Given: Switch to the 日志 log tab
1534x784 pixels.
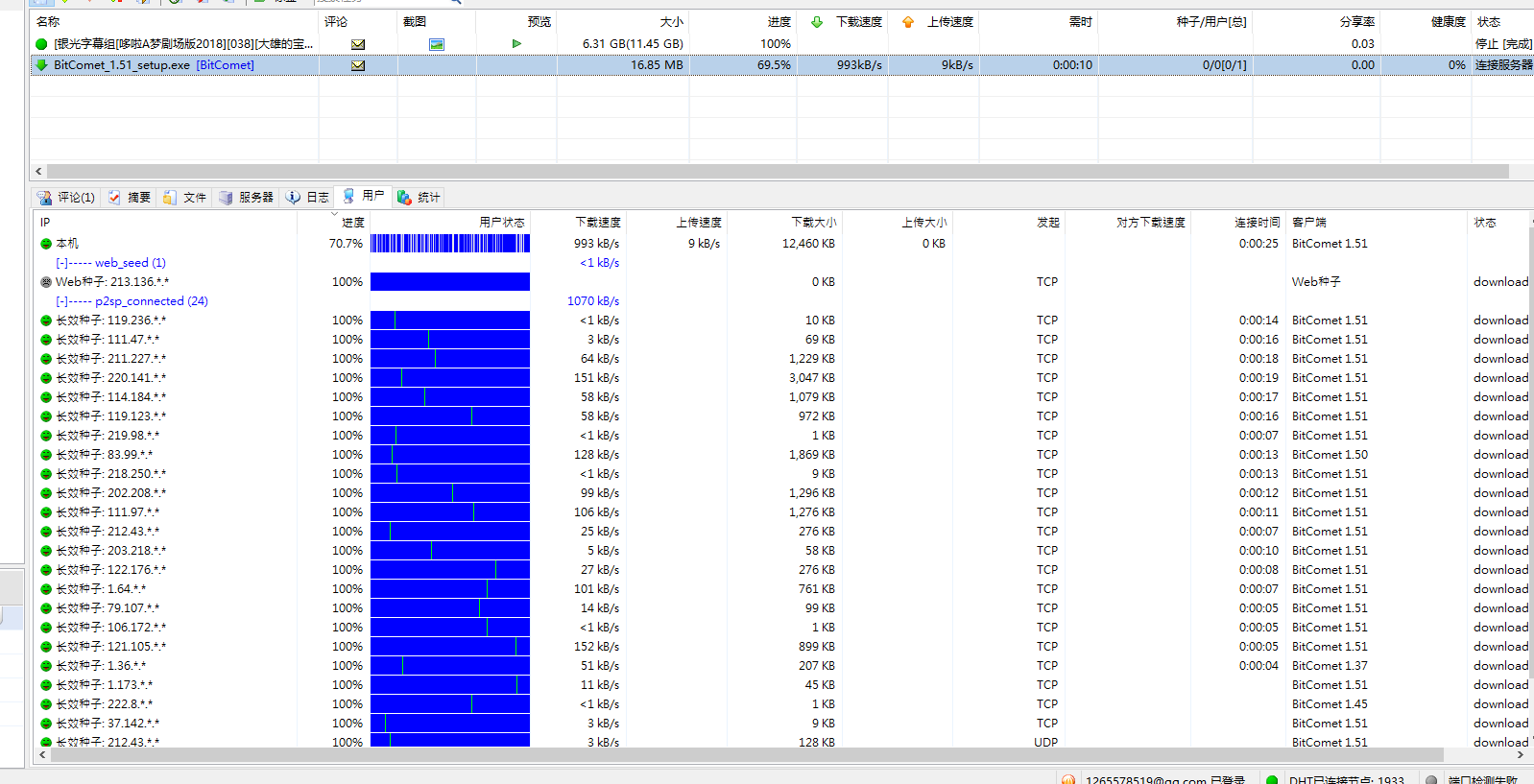Looking at the screenshot, I should [x=307, y=197].
